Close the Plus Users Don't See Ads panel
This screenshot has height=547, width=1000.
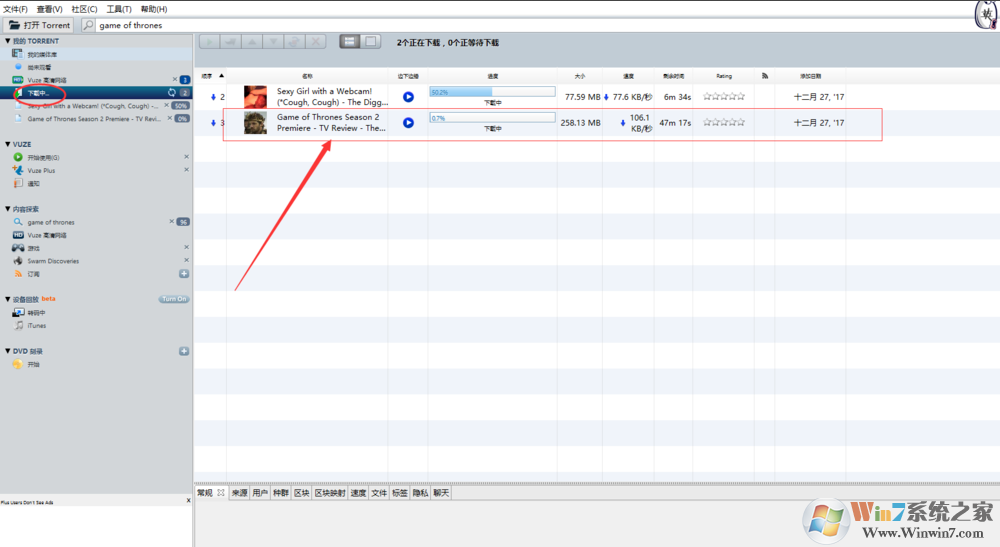pos(188,500)
